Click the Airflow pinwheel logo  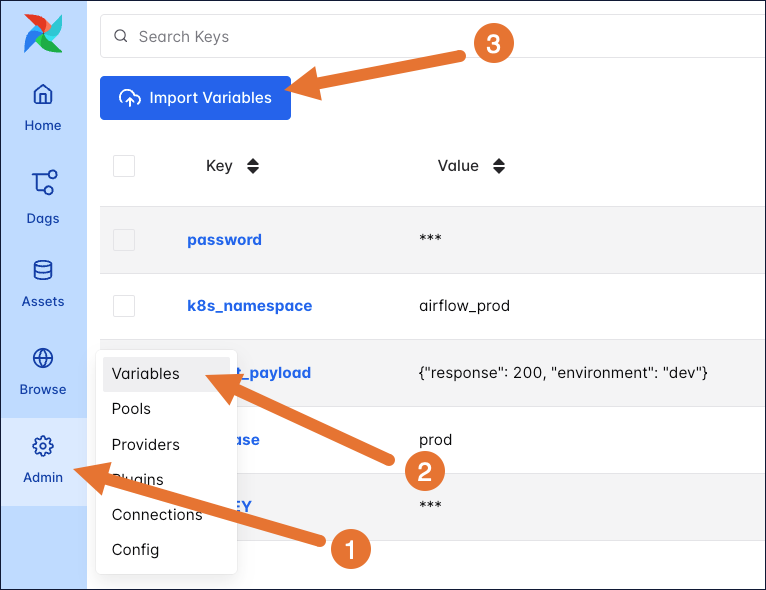[43, 33]
